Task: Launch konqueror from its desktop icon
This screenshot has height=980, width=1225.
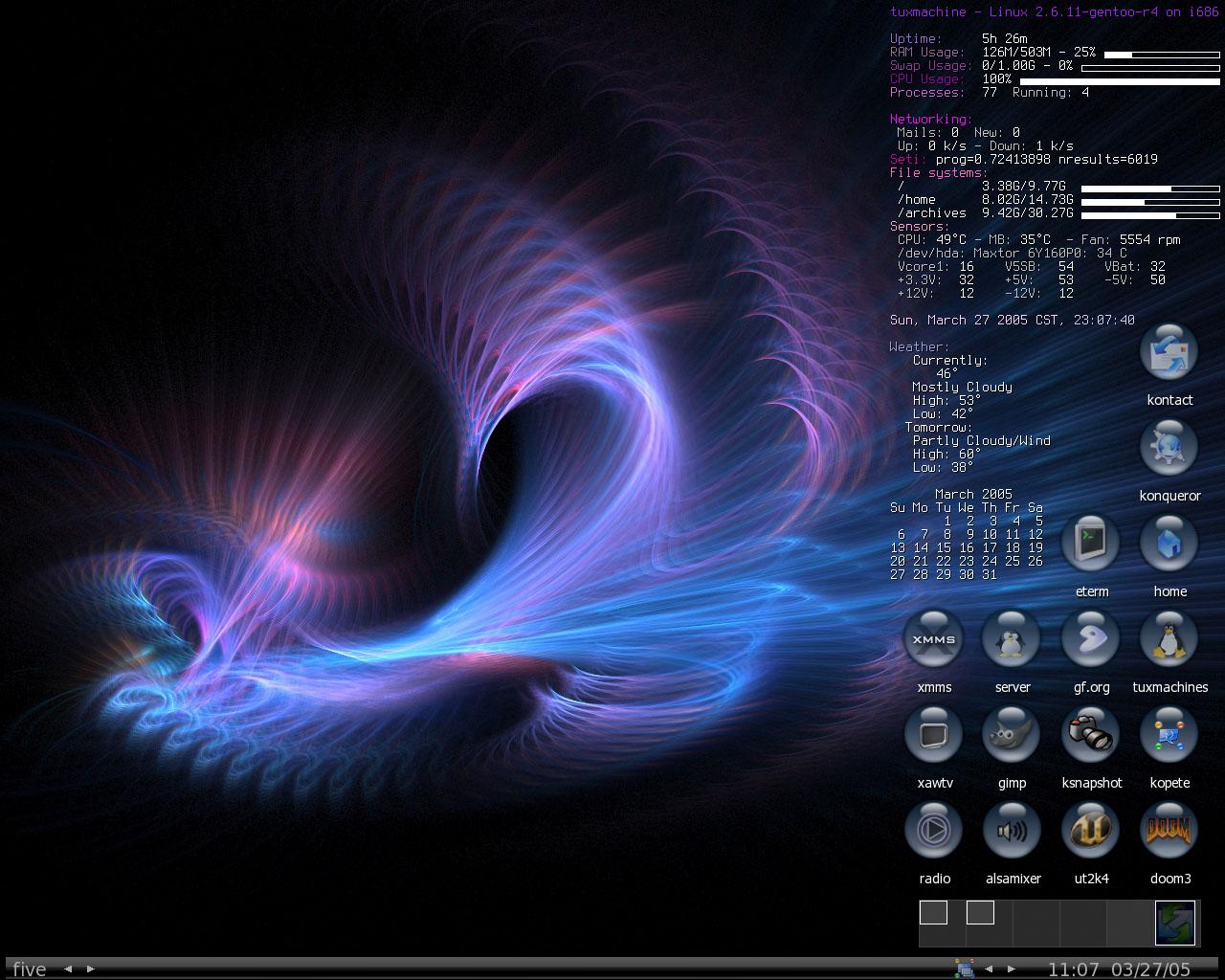Action: 1169,447
